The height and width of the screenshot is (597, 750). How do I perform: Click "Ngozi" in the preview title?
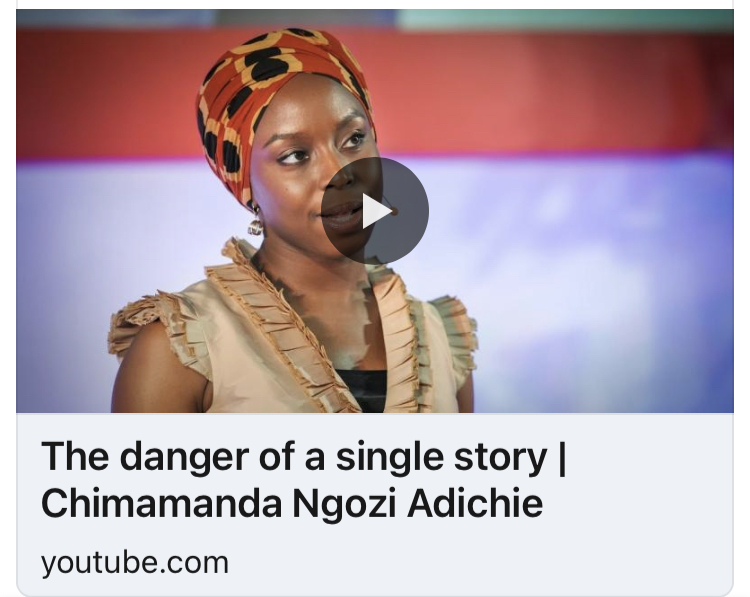point(344,504)
